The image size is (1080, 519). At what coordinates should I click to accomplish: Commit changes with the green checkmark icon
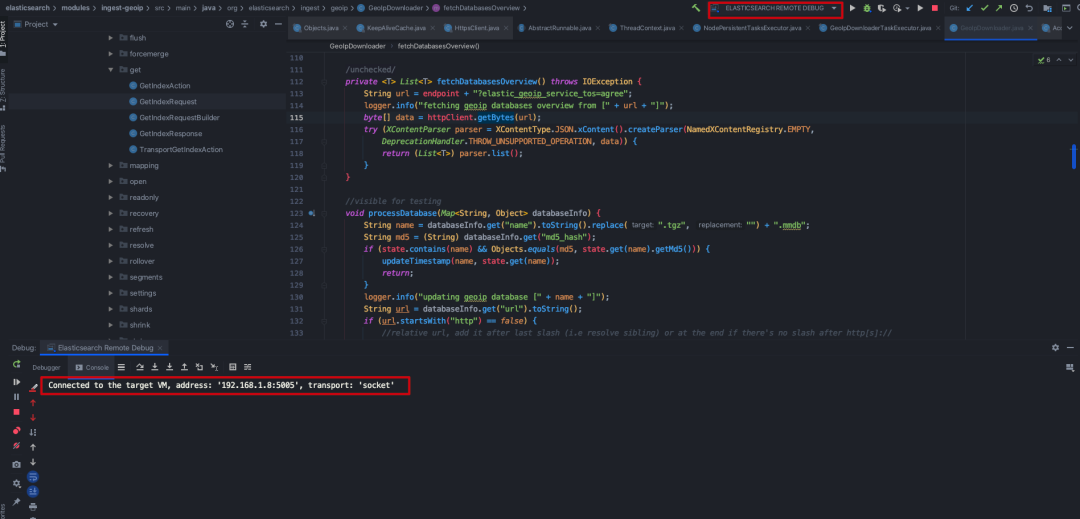click(x=984, y=8)
